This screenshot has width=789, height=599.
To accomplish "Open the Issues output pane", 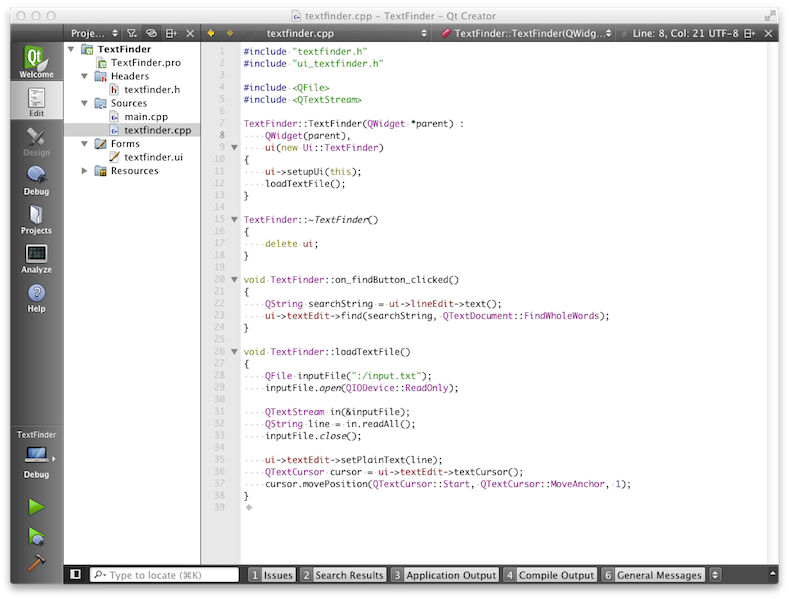I will pos(272,575).
